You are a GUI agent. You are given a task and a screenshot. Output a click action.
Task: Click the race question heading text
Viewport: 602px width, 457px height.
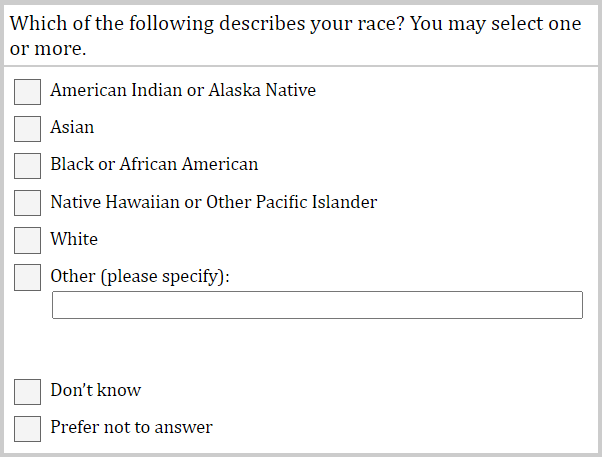295,24
